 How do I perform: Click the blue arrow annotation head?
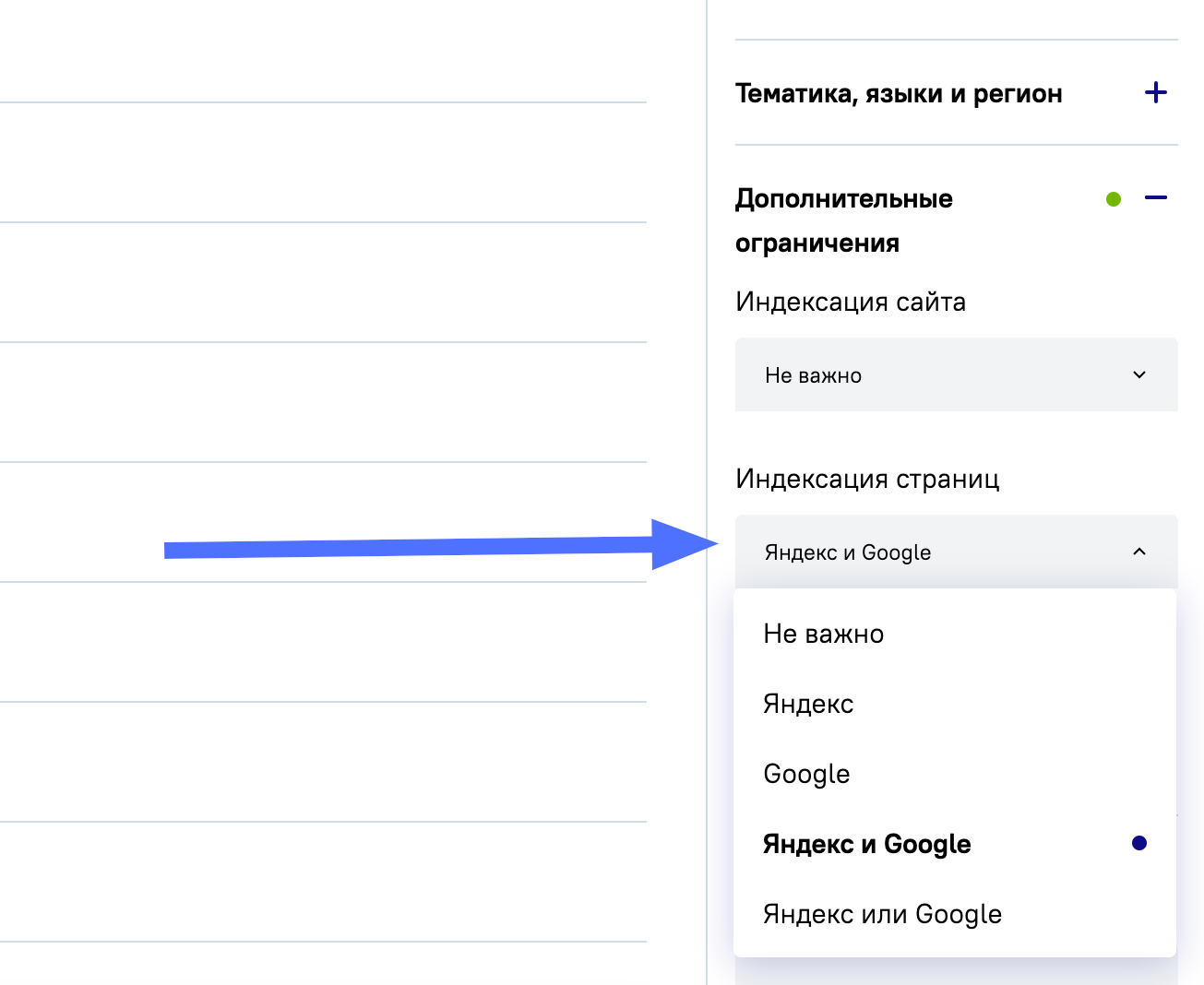click(681, 544)
